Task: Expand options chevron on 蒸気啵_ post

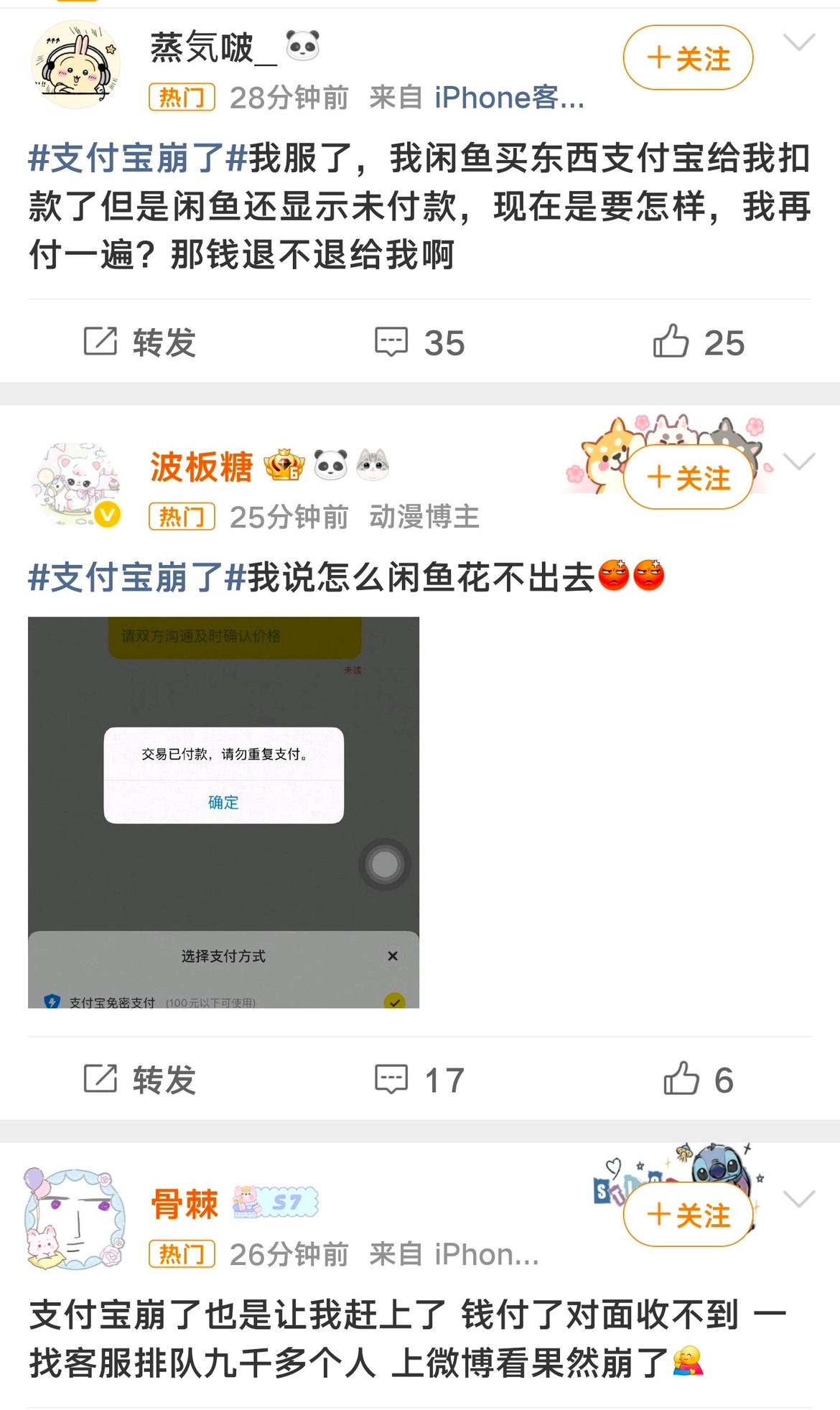Action: tap(799, 42)
